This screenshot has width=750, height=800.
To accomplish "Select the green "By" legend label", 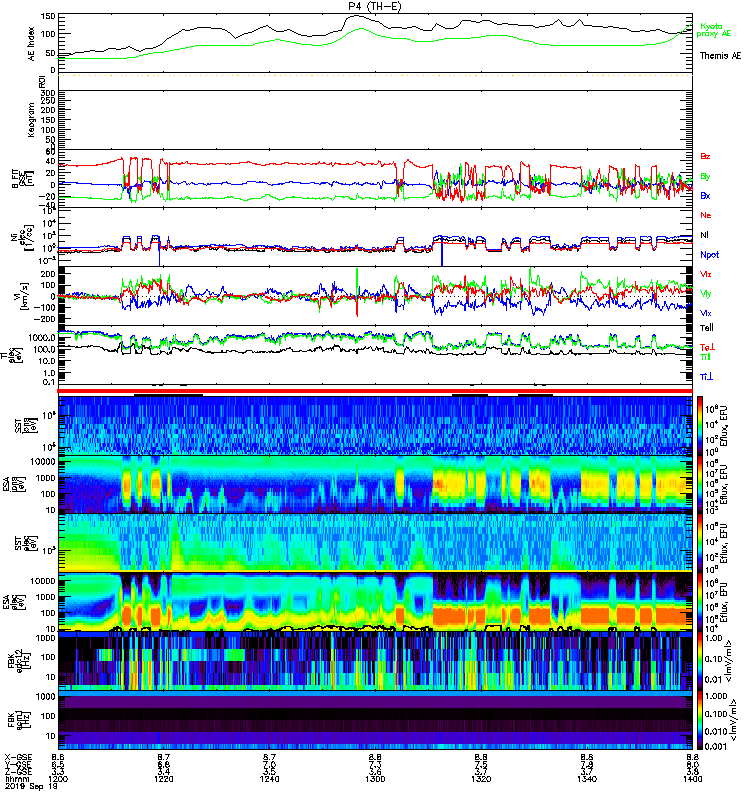I will click(705, 177).
